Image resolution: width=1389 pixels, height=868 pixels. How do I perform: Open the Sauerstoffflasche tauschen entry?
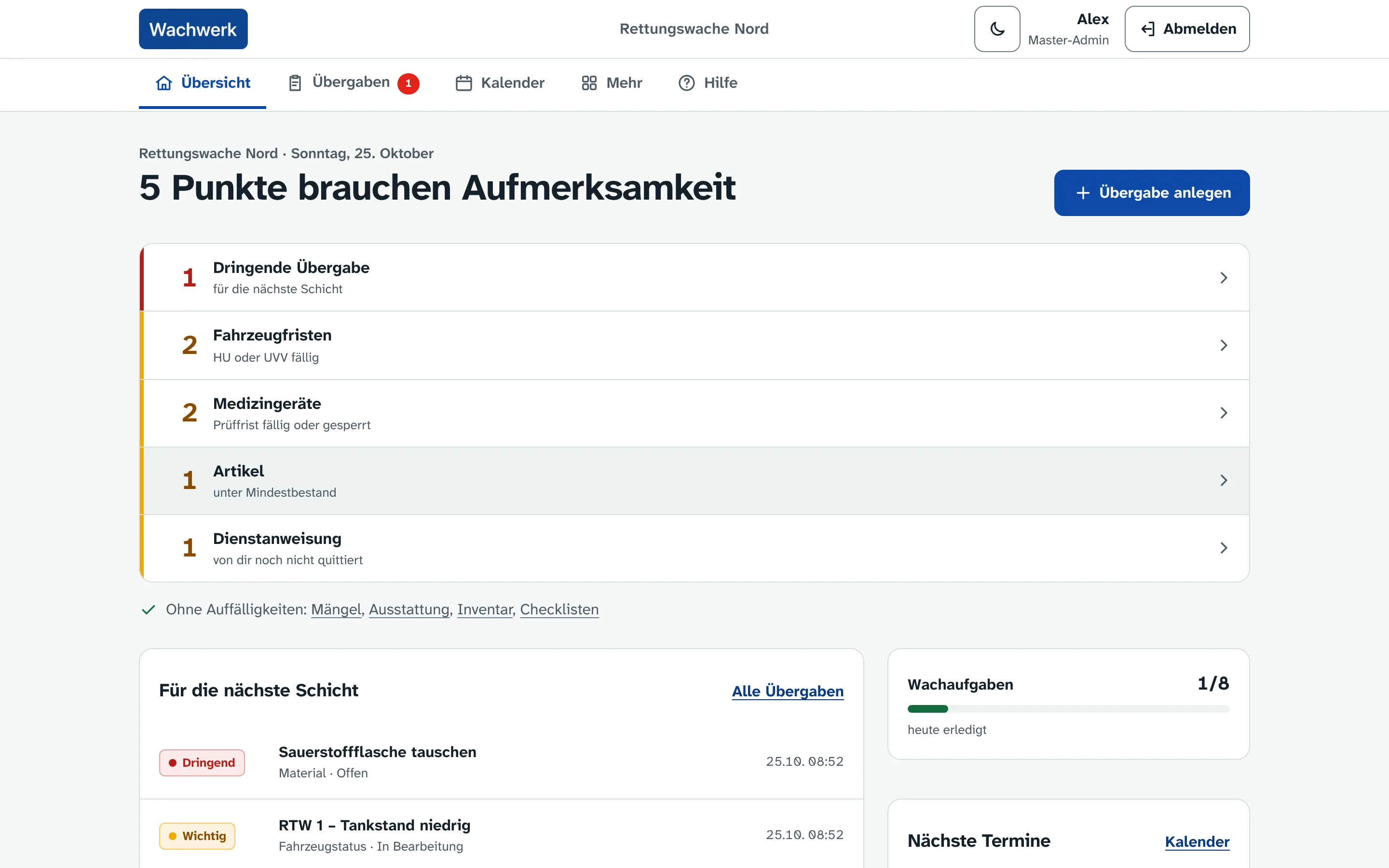(501, 762)
